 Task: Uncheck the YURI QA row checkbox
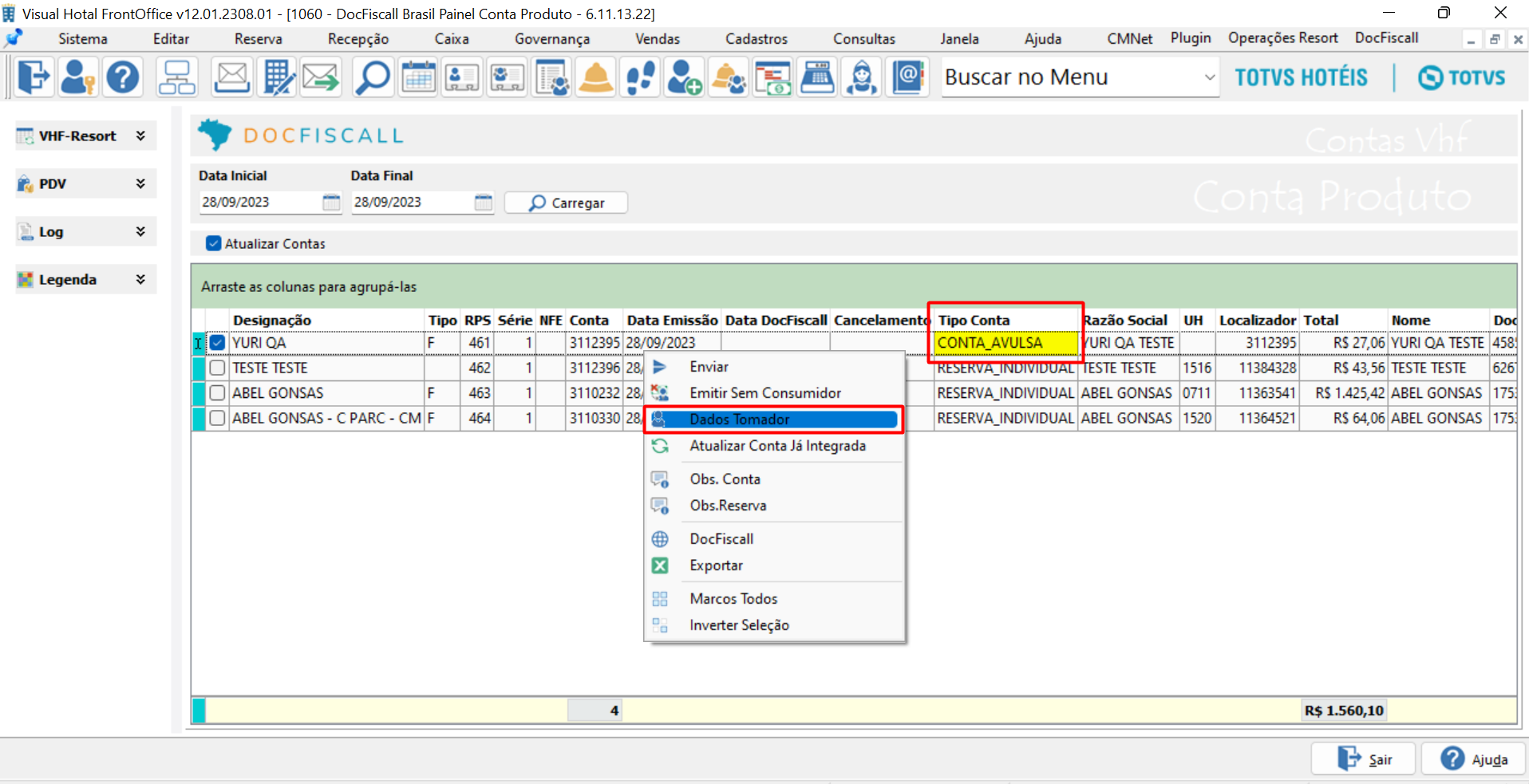click(x=217, y=343)
